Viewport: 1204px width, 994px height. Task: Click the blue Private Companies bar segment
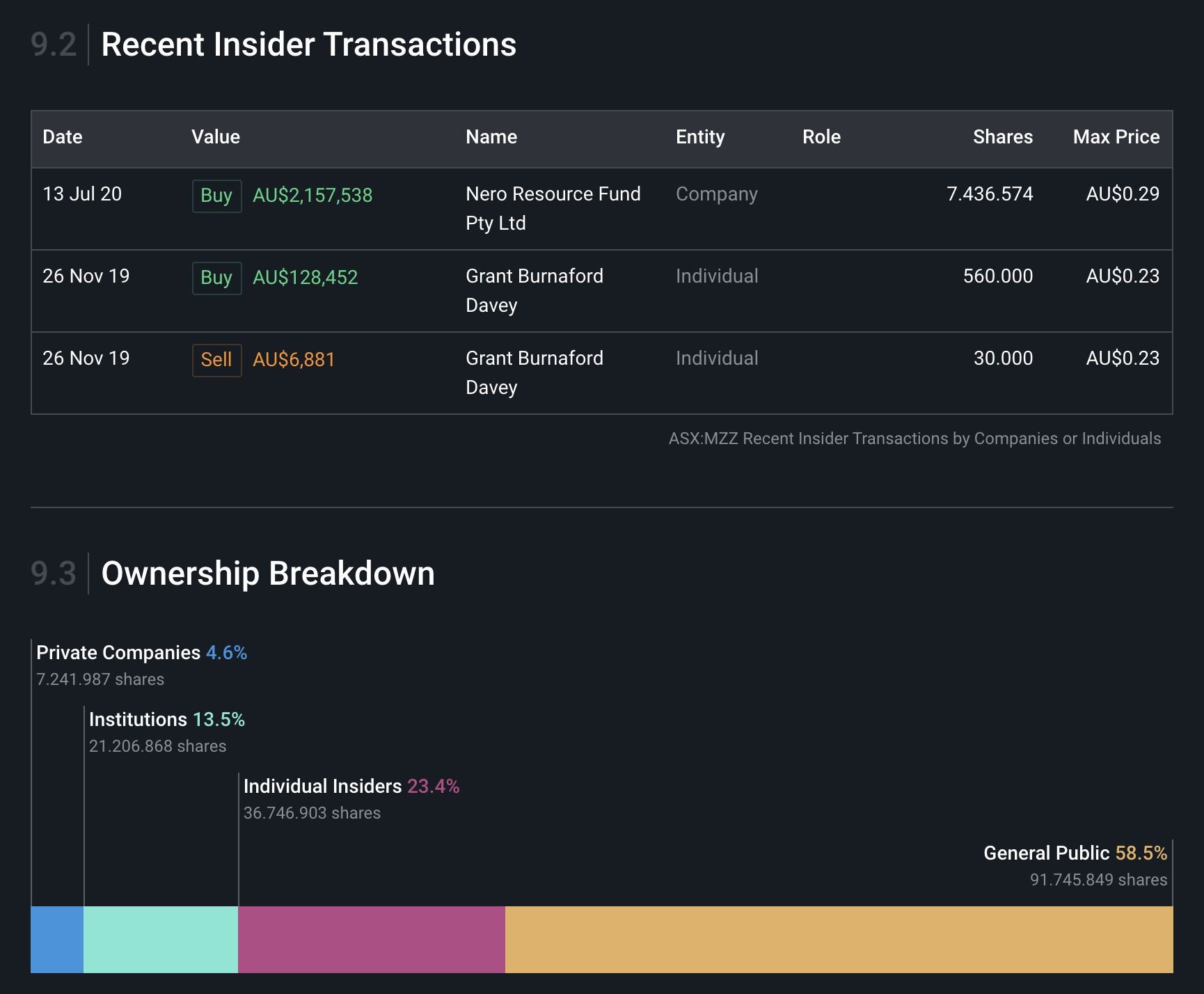coord(57,939)
